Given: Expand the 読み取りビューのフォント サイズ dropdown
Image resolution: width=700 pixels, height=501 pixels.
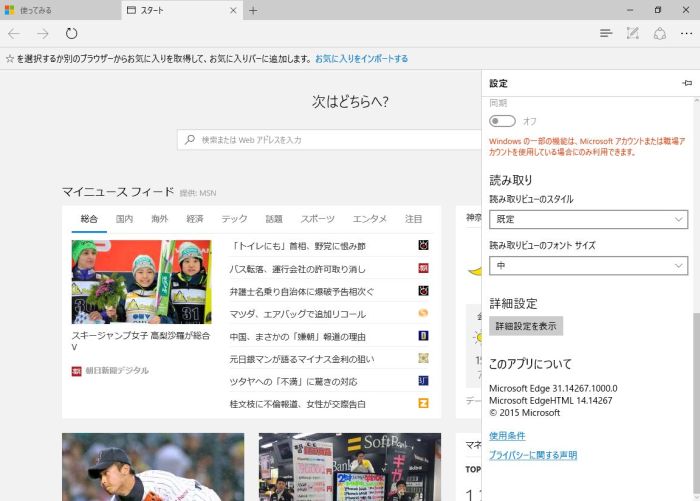Looking at the screenshot, I should 588,265.
